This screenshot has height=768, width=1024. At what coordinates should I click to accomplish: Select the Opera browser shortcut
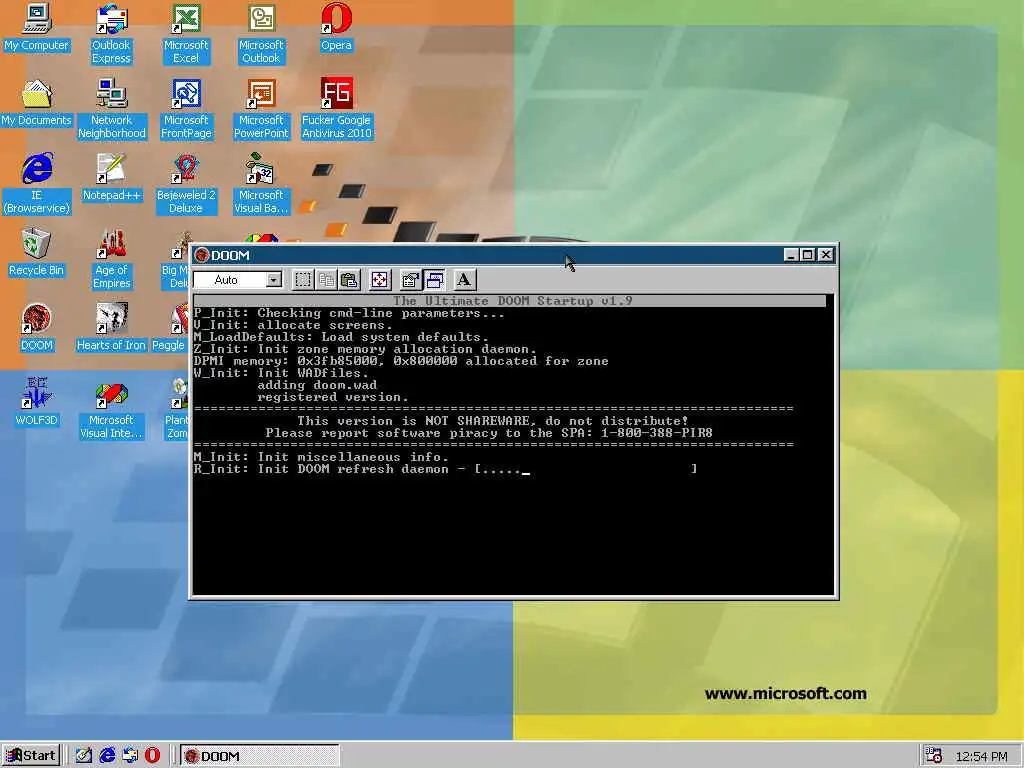pyautogui.click(x=336, y=27)
